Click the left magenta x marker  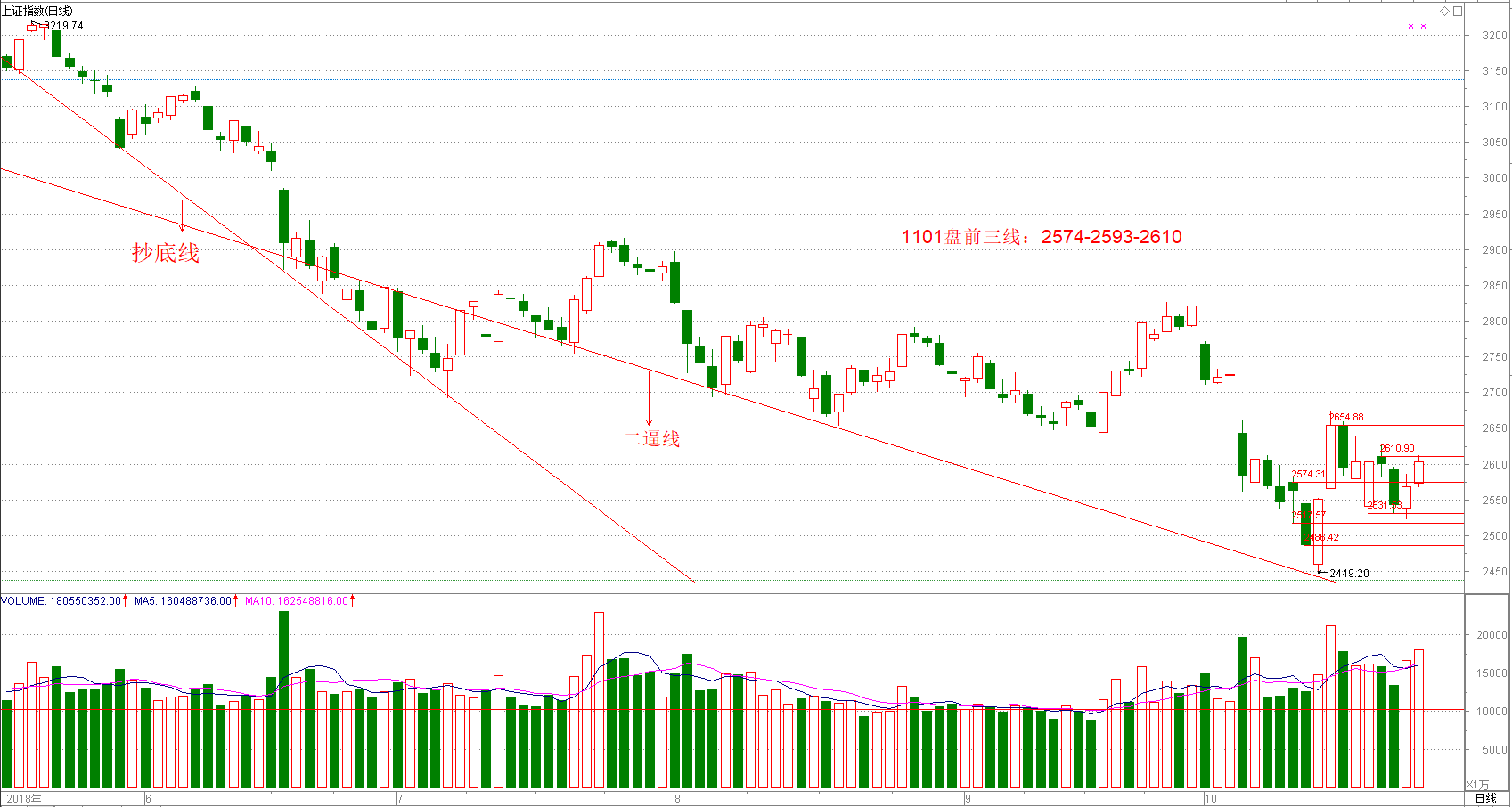click(x=1410, y=26)
